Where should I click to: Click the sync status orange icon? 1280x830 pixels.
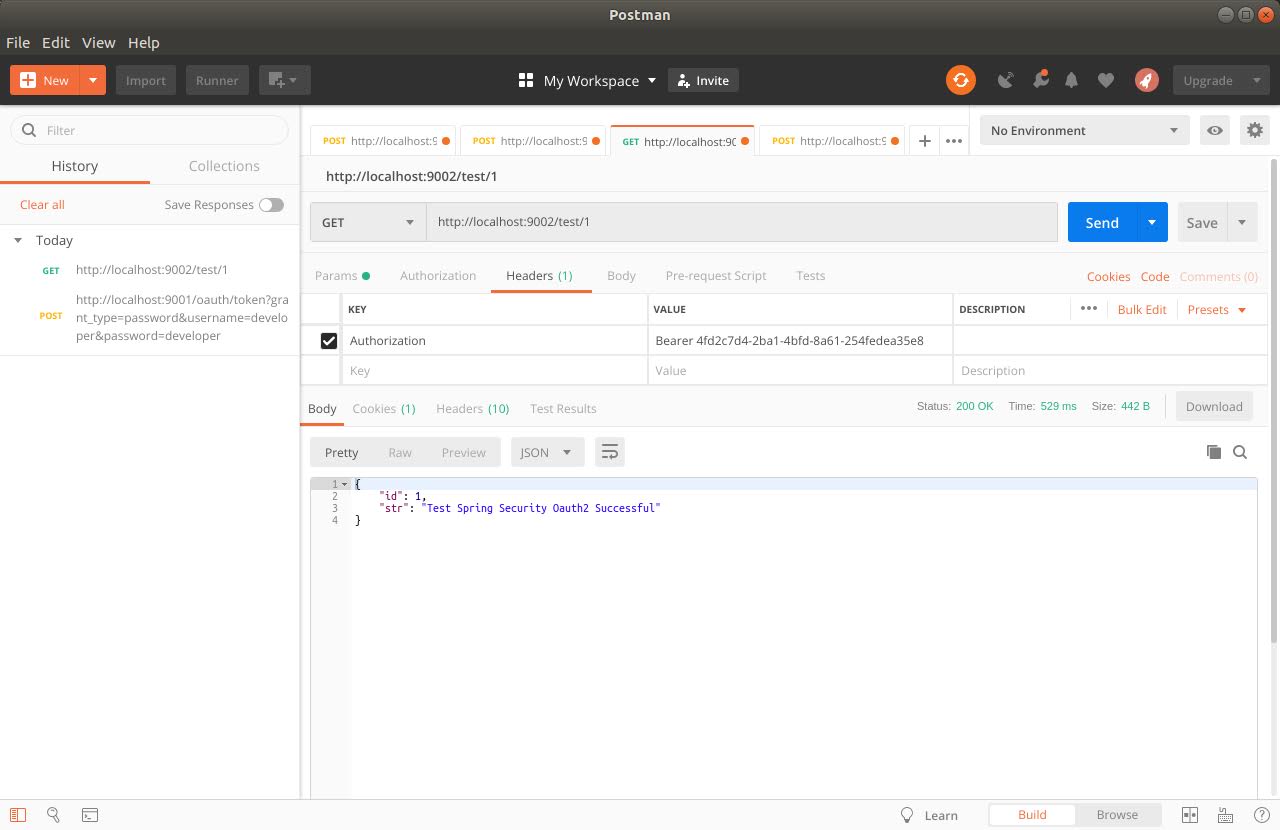click(960, 80)
